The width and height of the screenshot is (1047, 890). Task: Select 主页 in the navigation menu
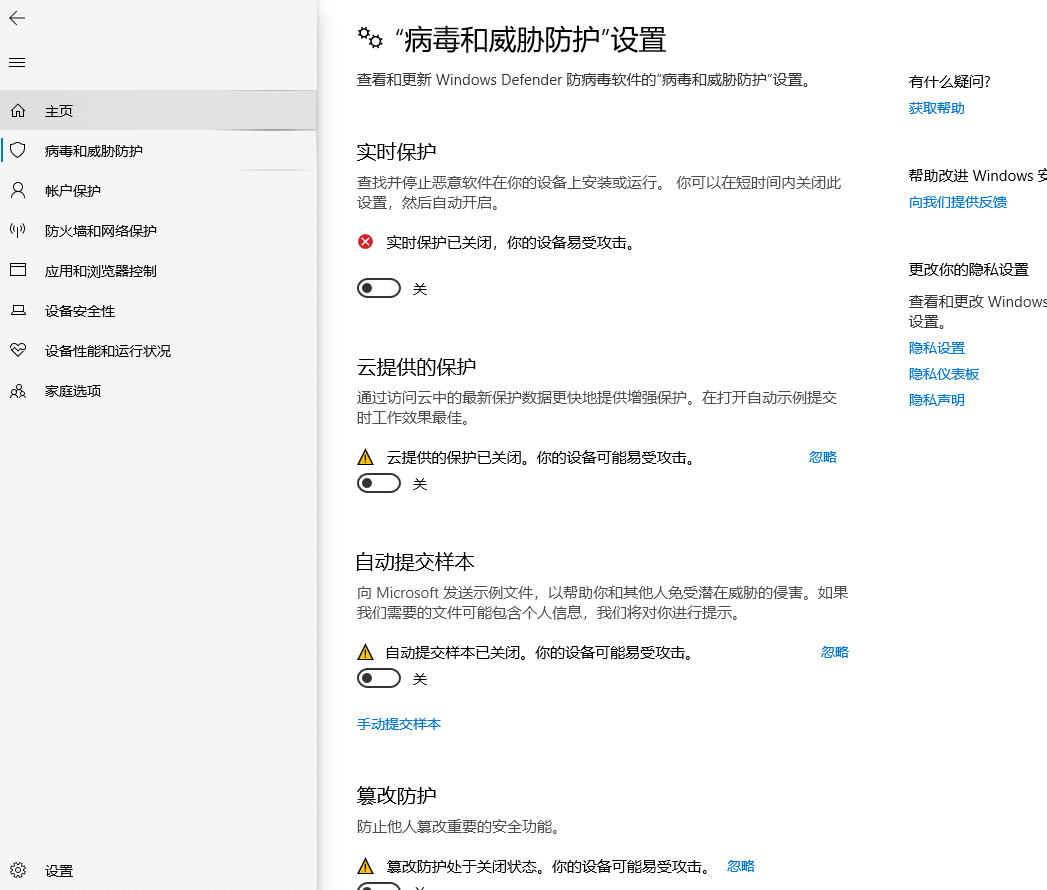click(60, 110)
